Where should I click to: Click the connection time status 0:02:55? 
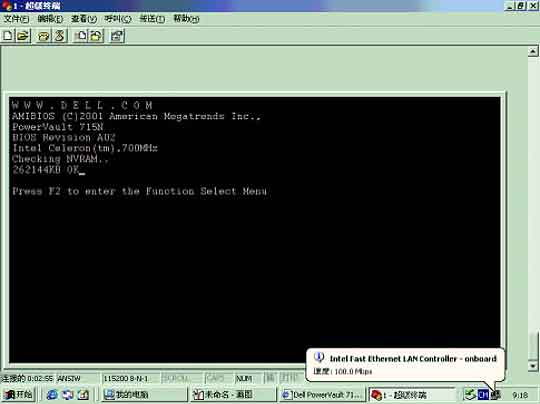click(28, 379)
